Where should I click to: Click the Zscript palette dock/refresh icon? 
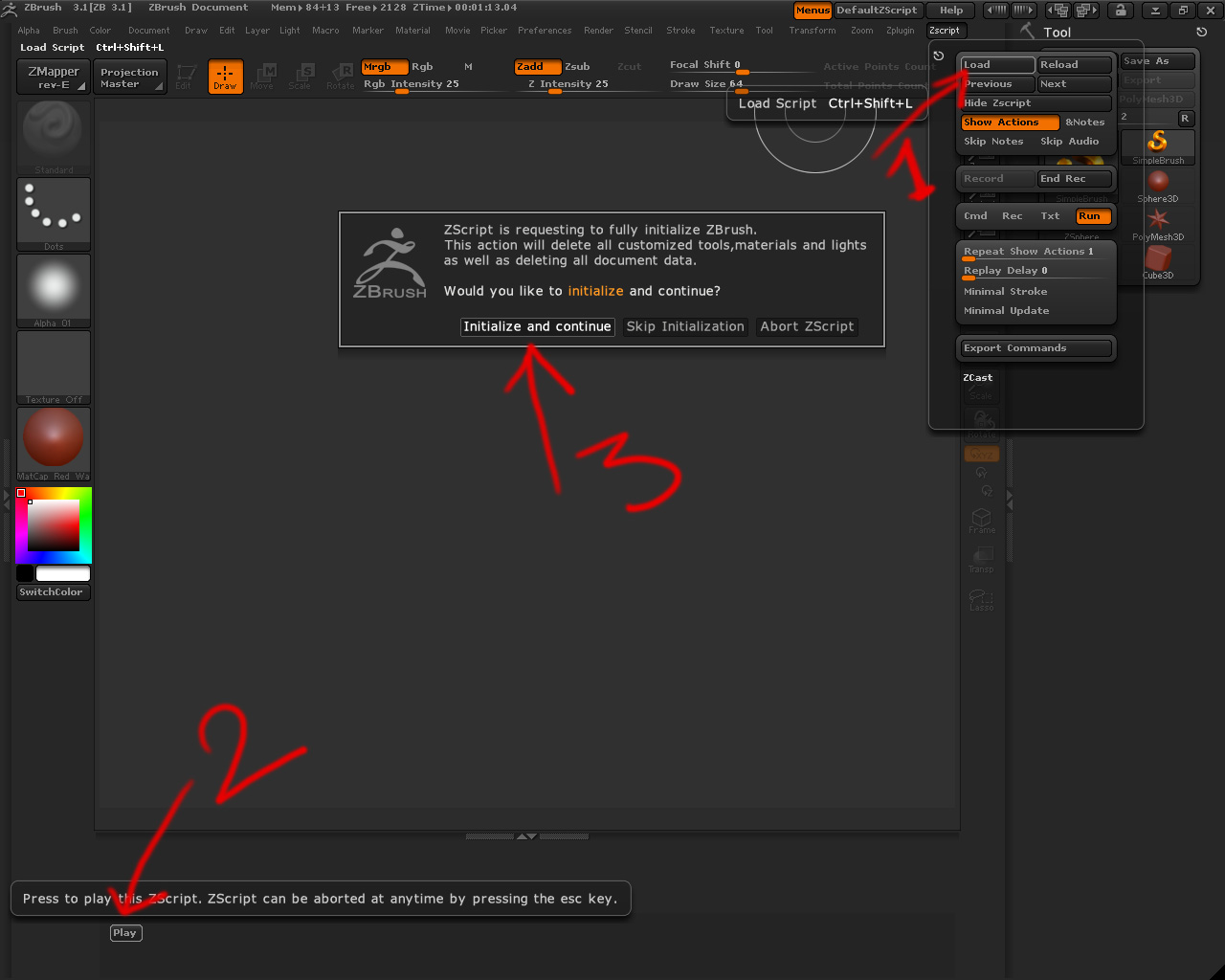point(938,56)
